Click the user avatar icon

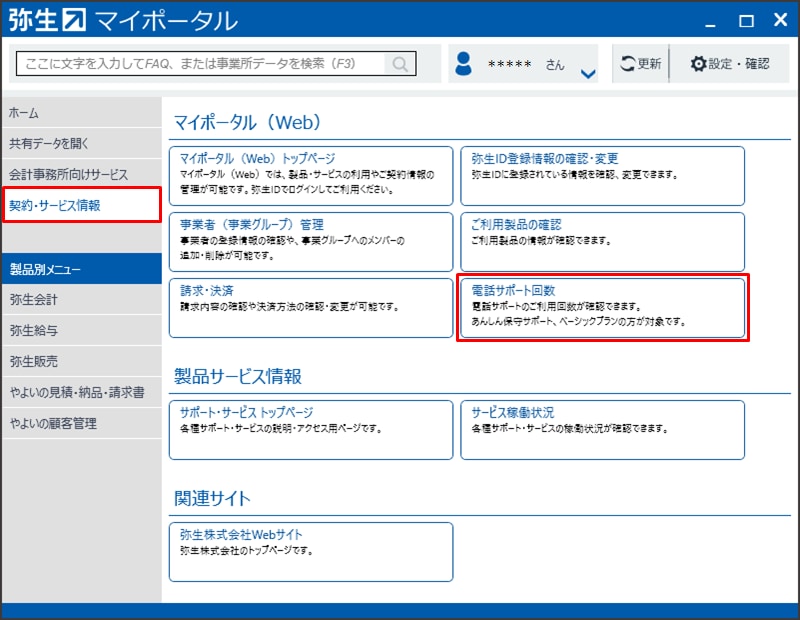click(x=463, y=64)
